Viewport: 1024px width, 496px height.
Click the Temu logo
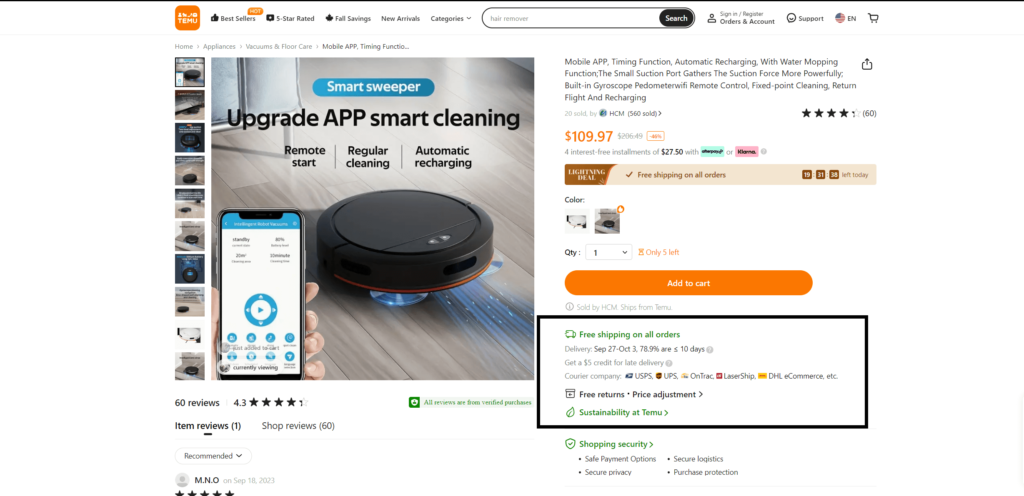pos(187,18)
